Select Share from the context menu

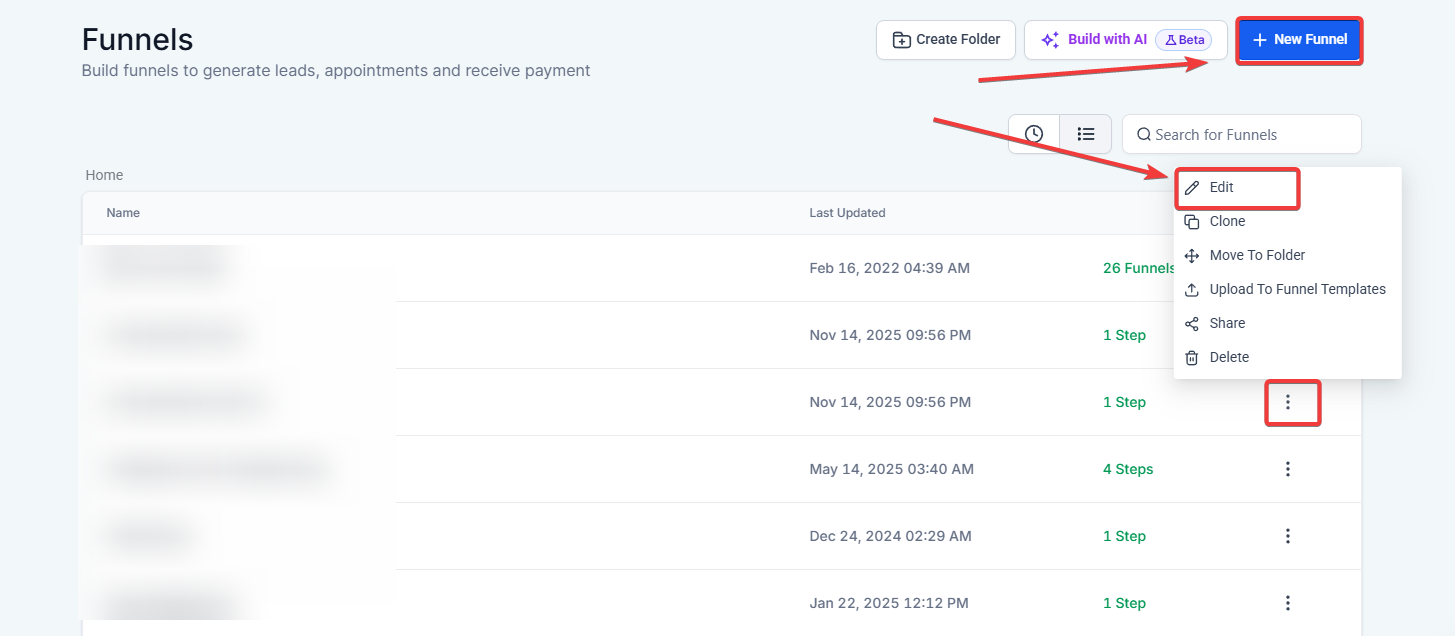tap(1227, 324)
